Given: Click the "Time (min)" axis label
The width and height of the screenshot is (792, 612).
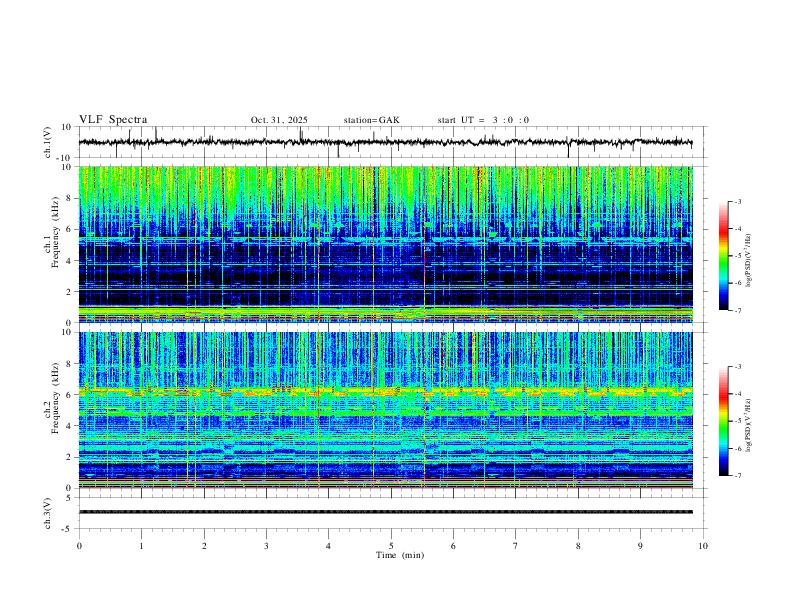Looking at the screenshot, I should pyautogui.click(x=400, y=555).
